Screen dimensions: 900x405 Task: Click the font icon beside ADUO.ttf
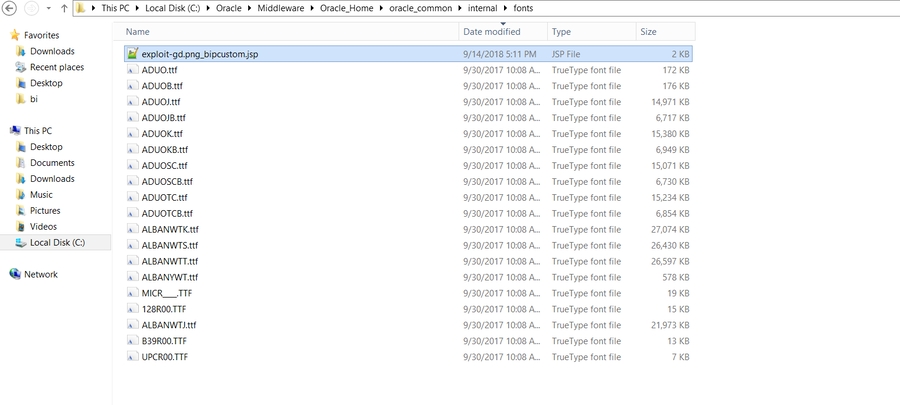coord(133,70)
